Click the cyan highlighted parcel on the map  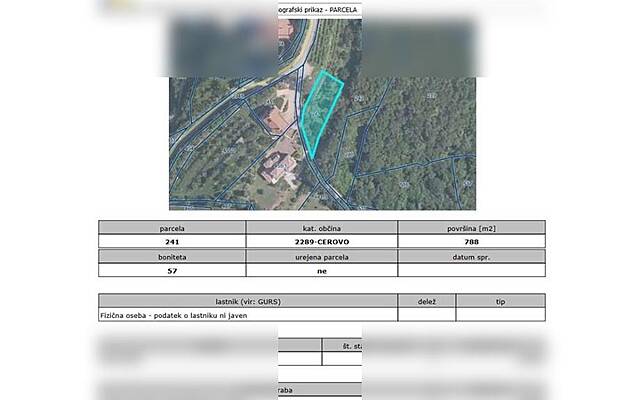320,112
